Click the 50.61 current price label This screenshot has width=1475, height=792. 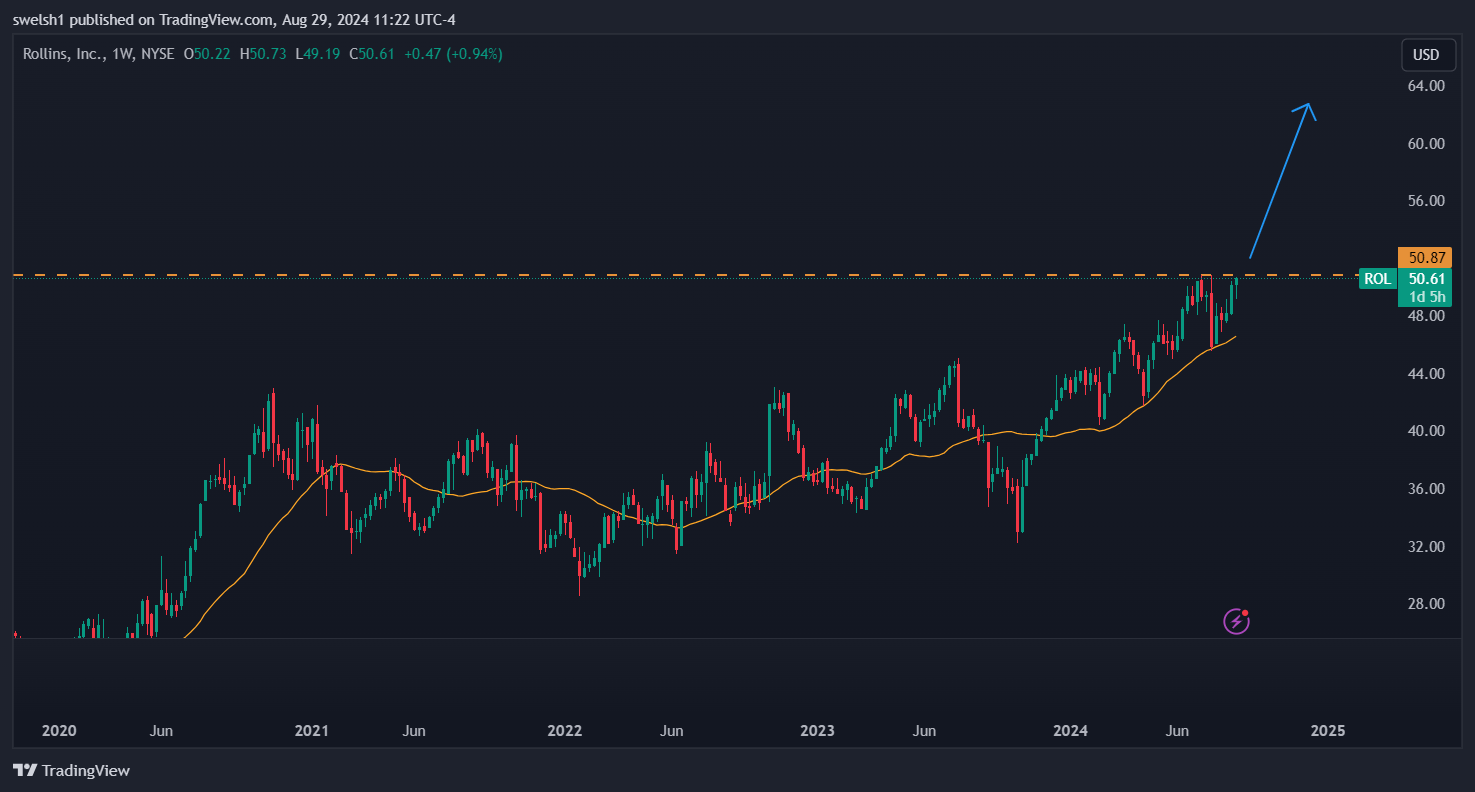[x=1424, y=279]
